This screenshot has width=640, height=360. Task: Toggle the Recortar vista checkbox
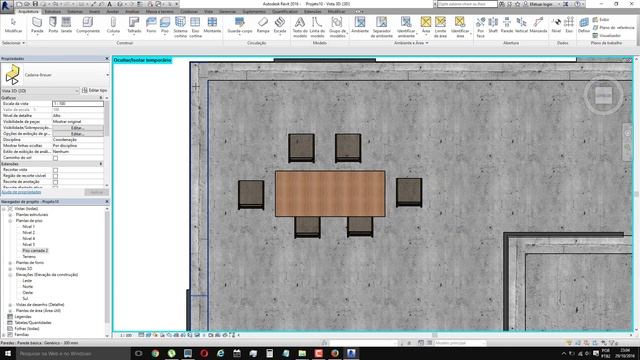coord(56,170)
